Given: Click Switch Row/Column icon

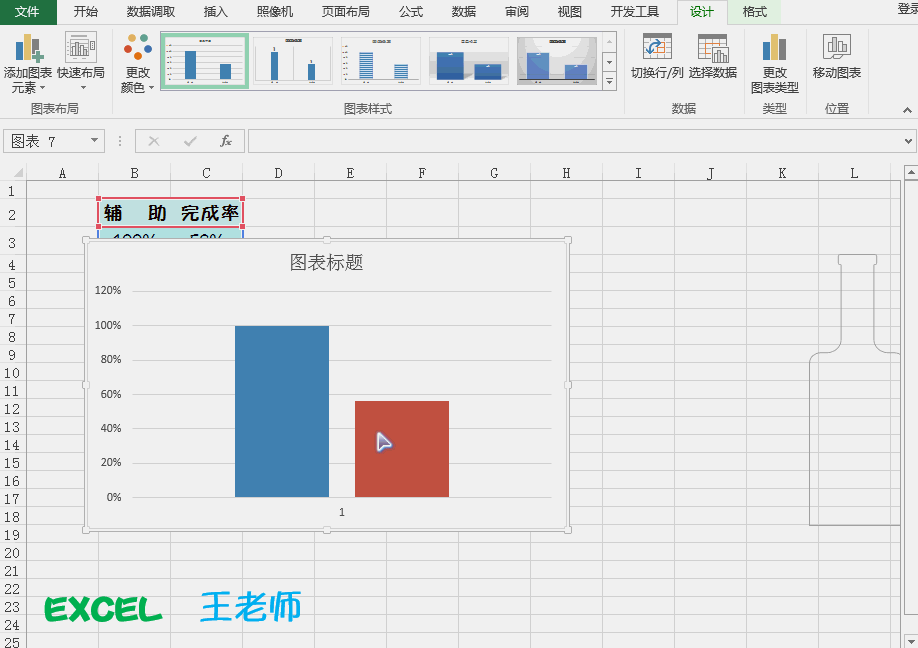Looking at the screenshot, I should [x=657, y=47].
